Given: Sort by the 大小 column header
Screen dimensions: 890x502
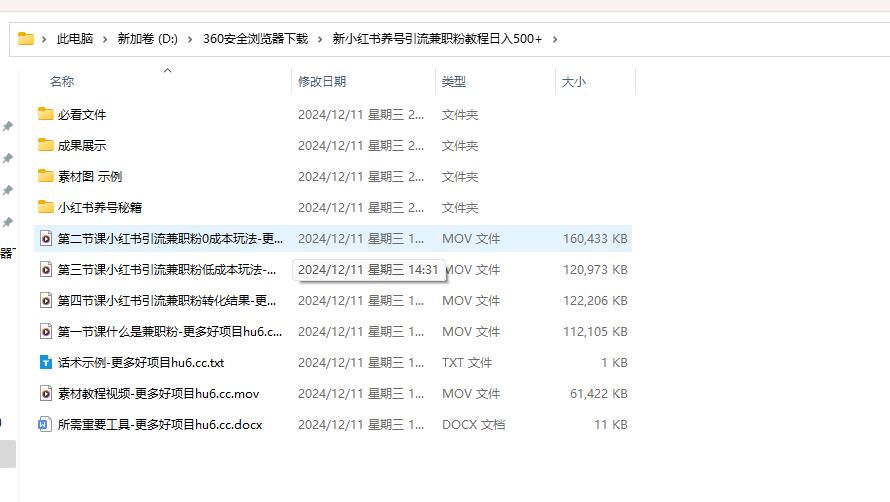Looking at the screenshot, I should coord(573,82).
